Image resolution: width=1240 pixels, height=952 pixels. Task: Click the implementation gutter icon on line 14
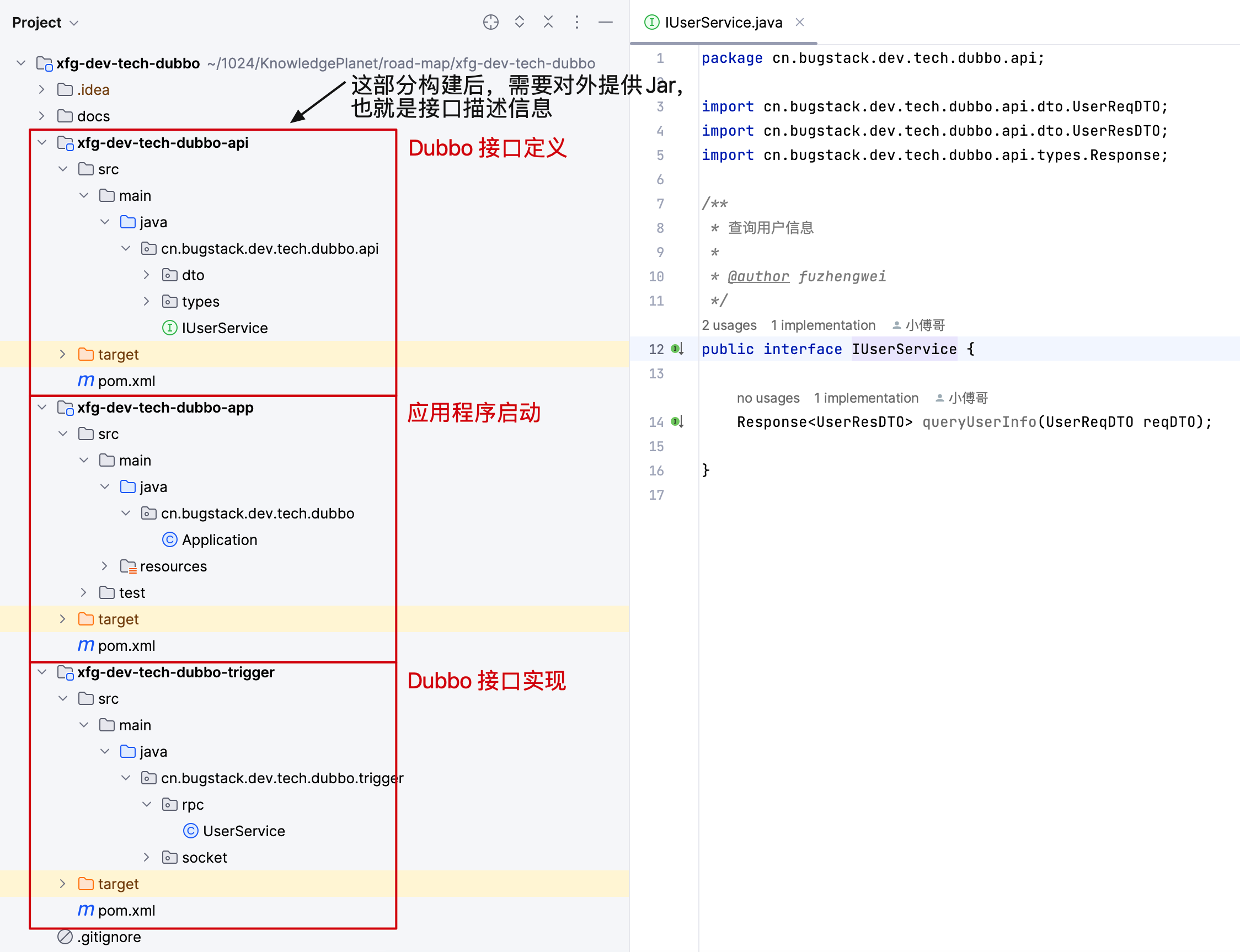pyautogui.click(x=676, y=421)
